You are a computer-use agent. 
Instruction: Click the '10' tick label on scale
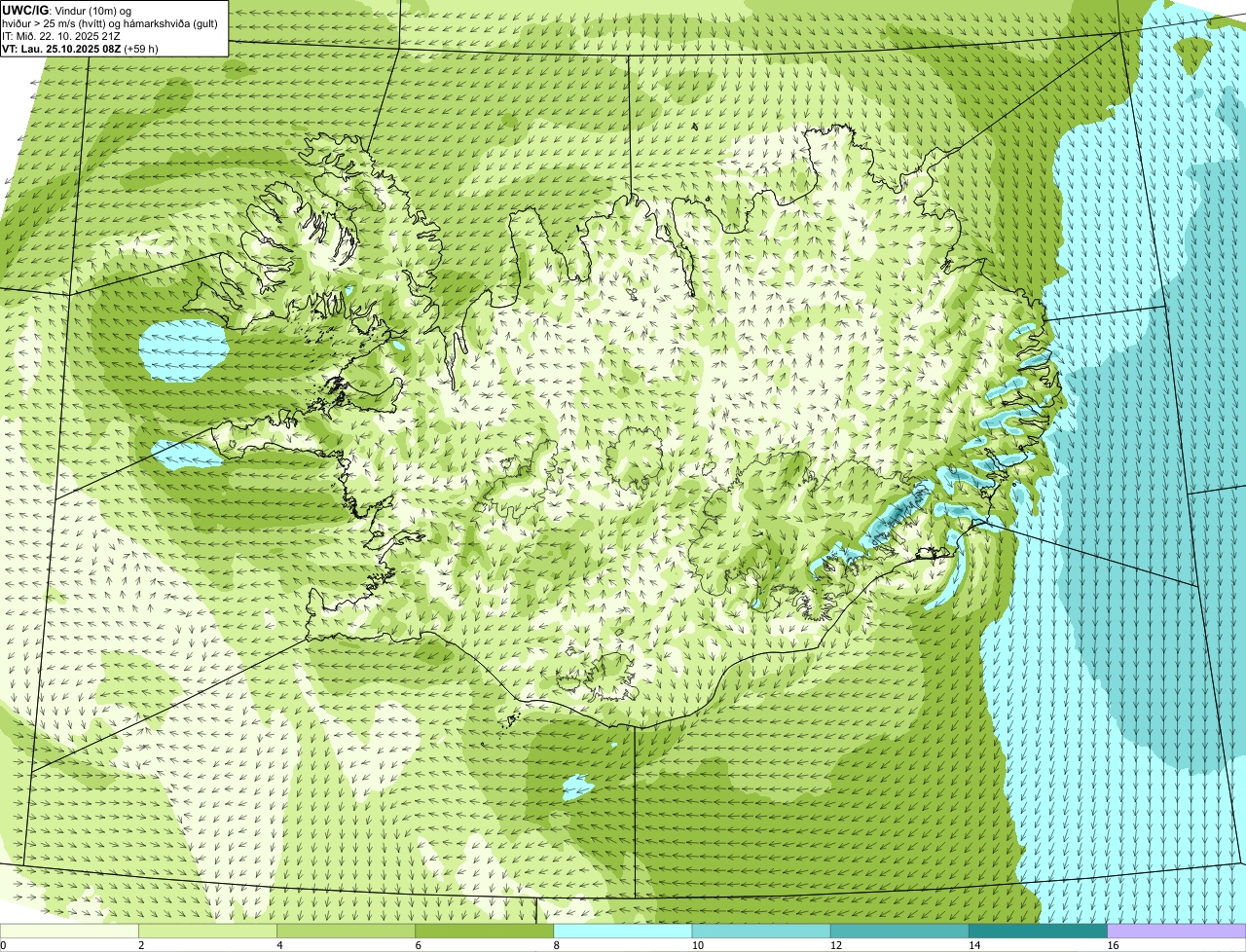(697, 945)
